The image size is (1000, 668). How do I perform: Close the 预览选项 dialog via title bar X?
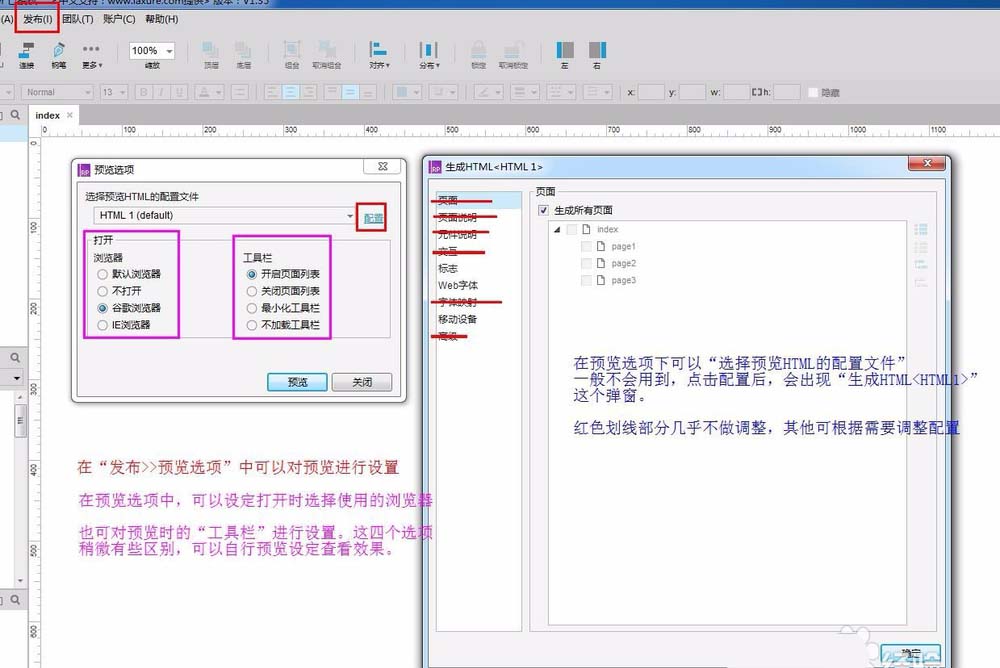coord(383,167)
